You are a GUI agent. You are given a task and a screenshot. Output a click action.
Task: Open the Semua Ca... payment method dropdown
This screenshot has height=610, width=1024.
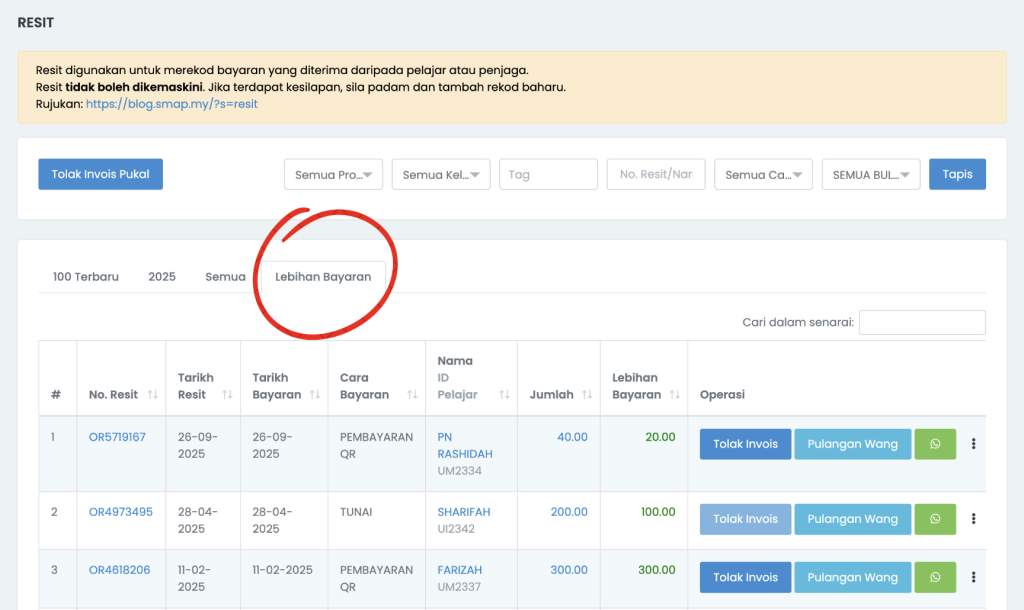coord(762,175)
